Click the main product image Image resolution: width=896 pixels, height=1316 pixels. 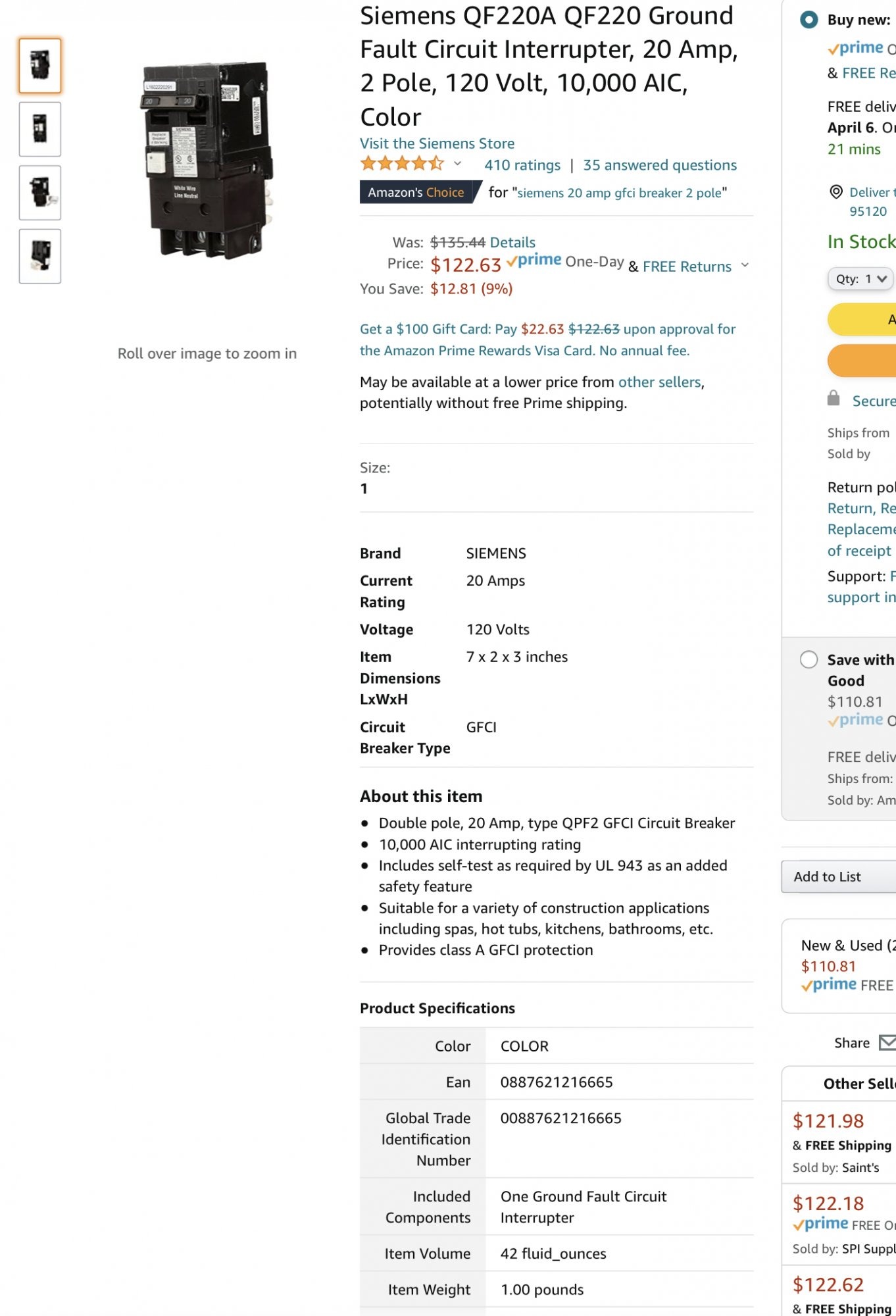(x=207, y=161)
